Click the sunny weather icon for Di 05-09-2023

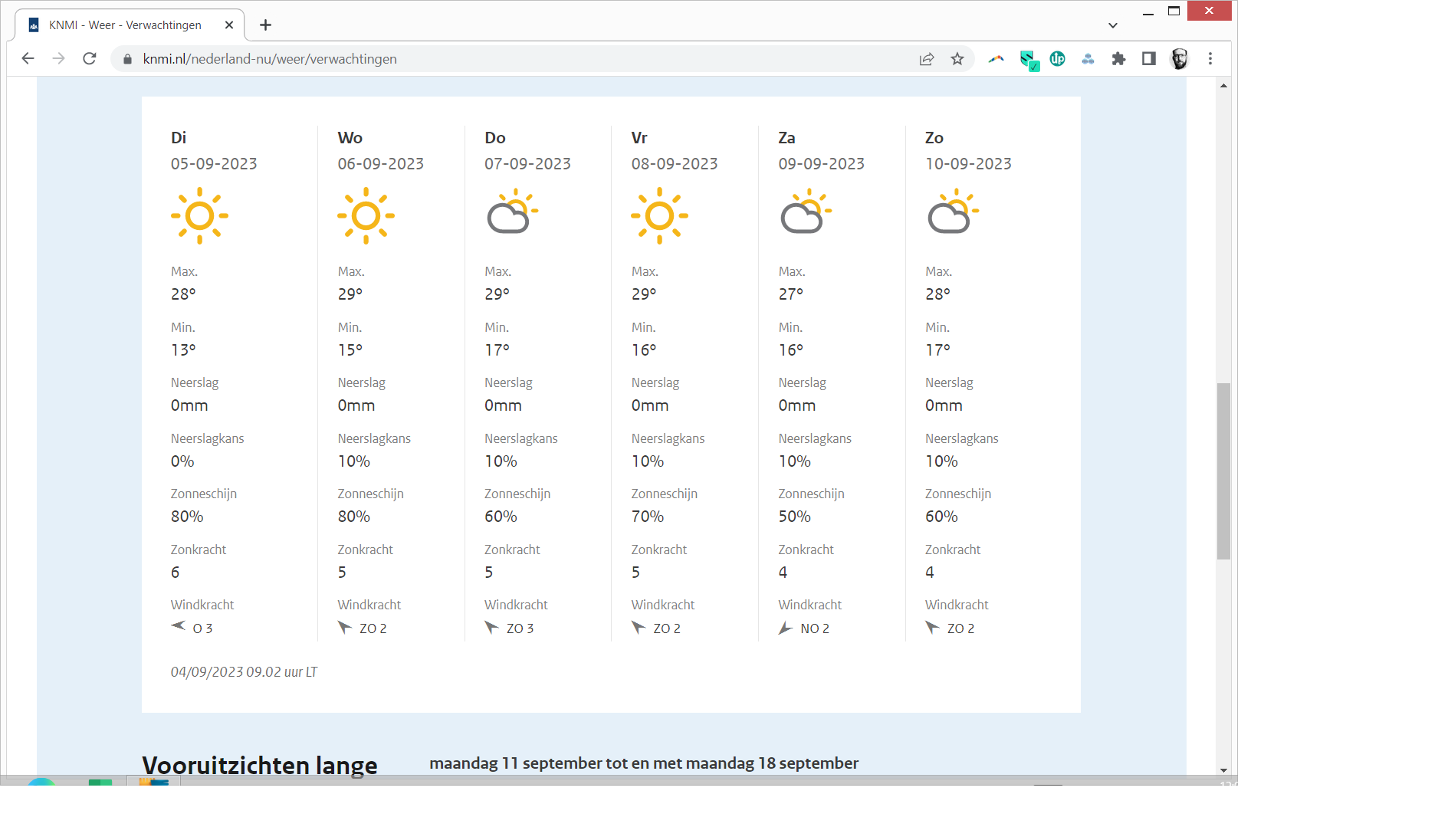pyautogui.click(x=199, y=216)
